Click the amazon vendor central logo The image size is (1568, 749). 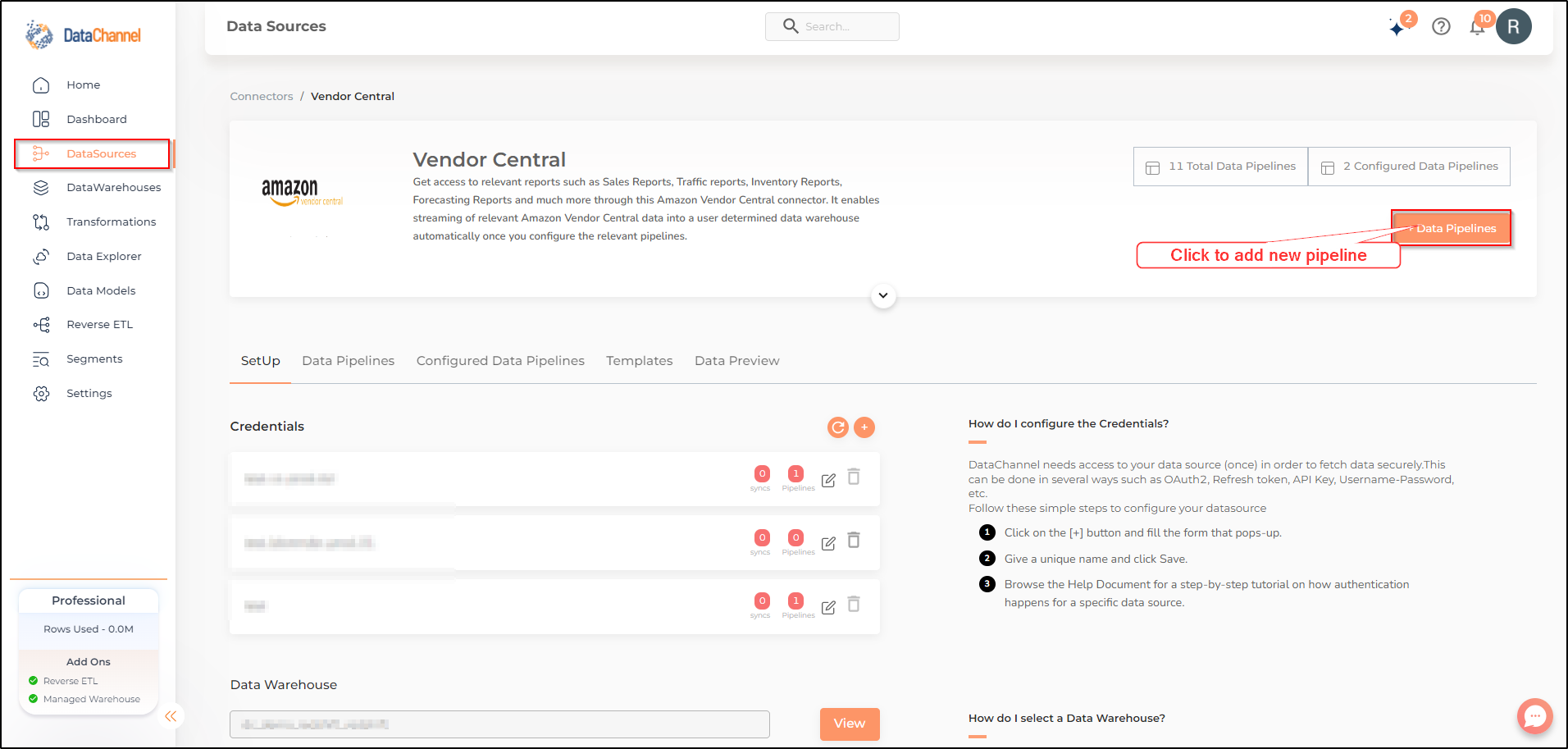(302, 193)
